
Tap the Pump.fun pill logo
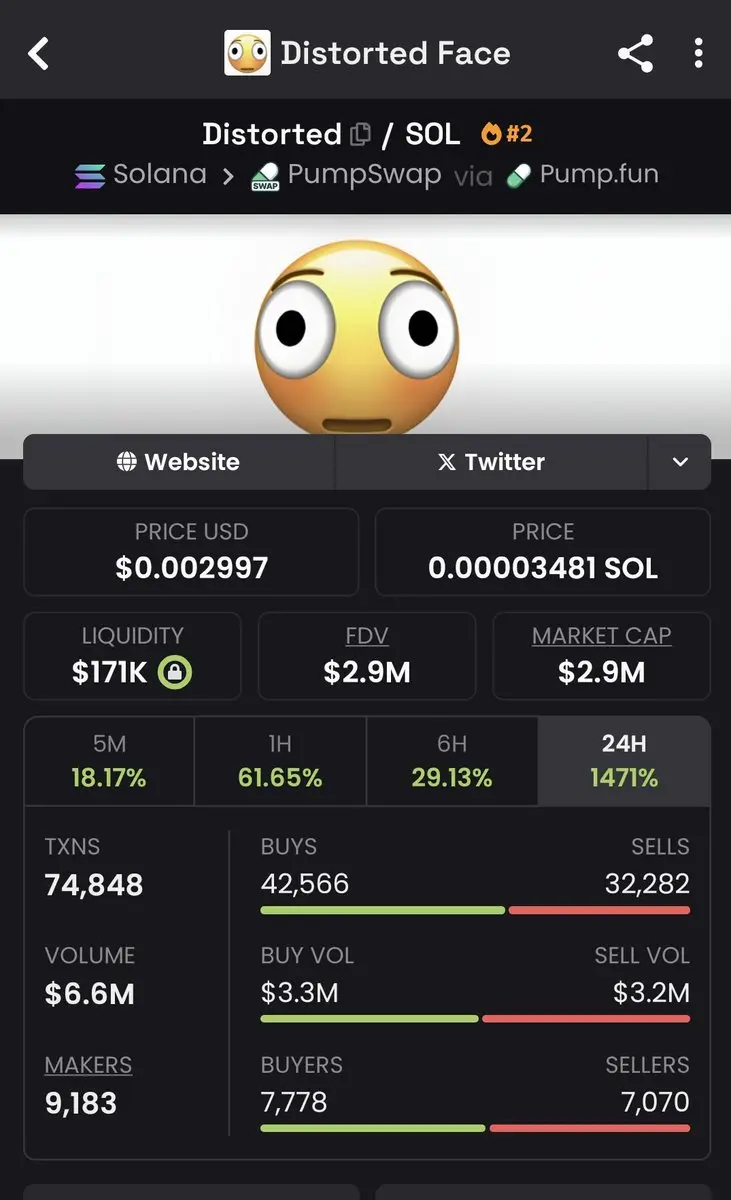(518, 176)
